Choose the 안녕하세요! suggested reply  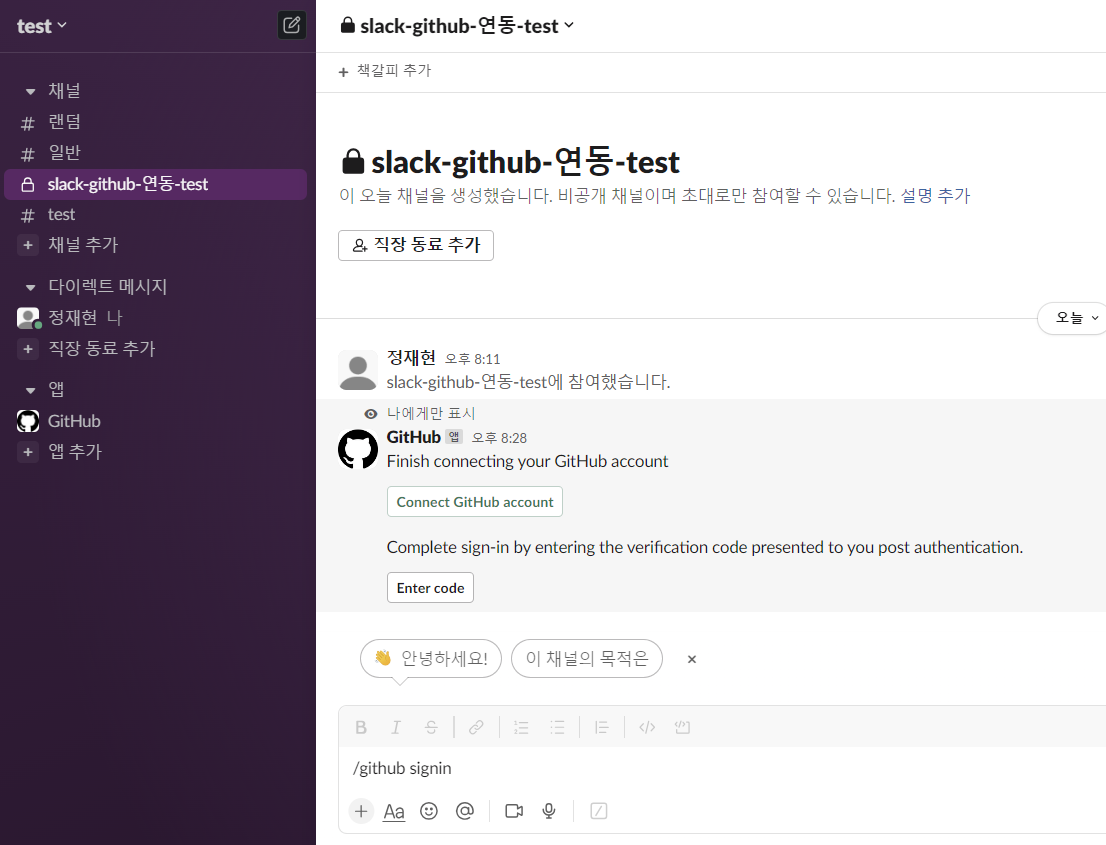tap(430, 658)
